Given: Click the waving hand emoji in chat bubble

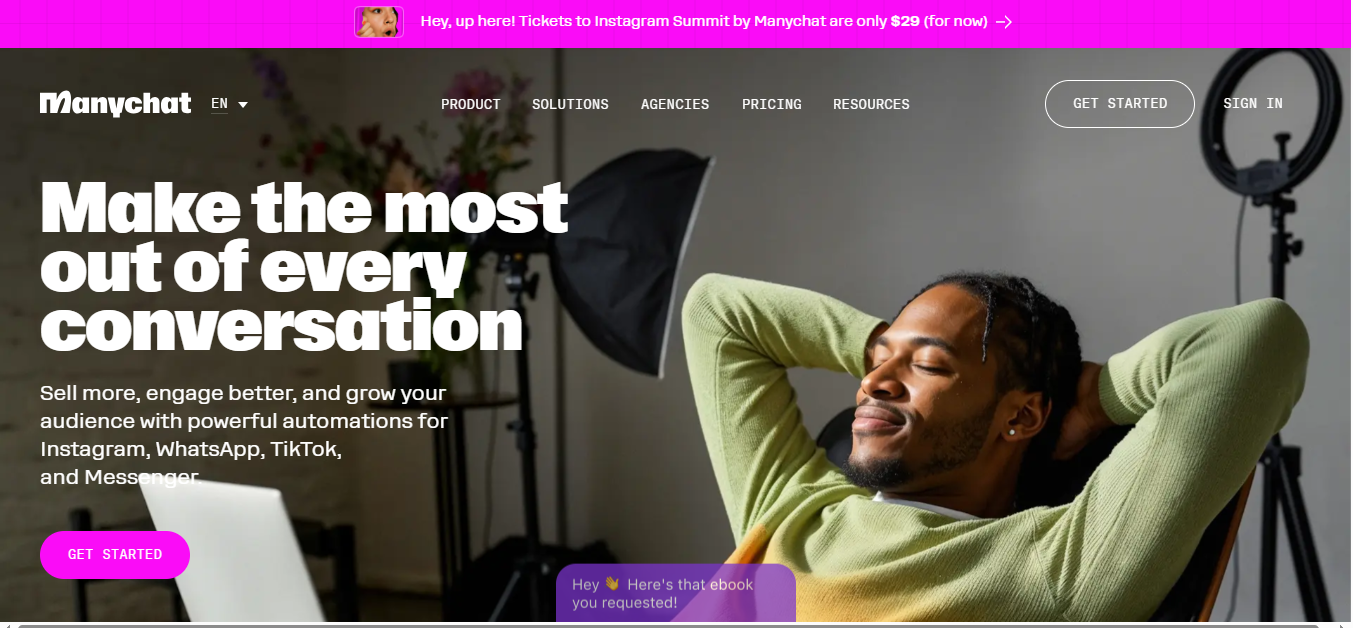Looking at the screenshot, I should click(x=613, y=584).
